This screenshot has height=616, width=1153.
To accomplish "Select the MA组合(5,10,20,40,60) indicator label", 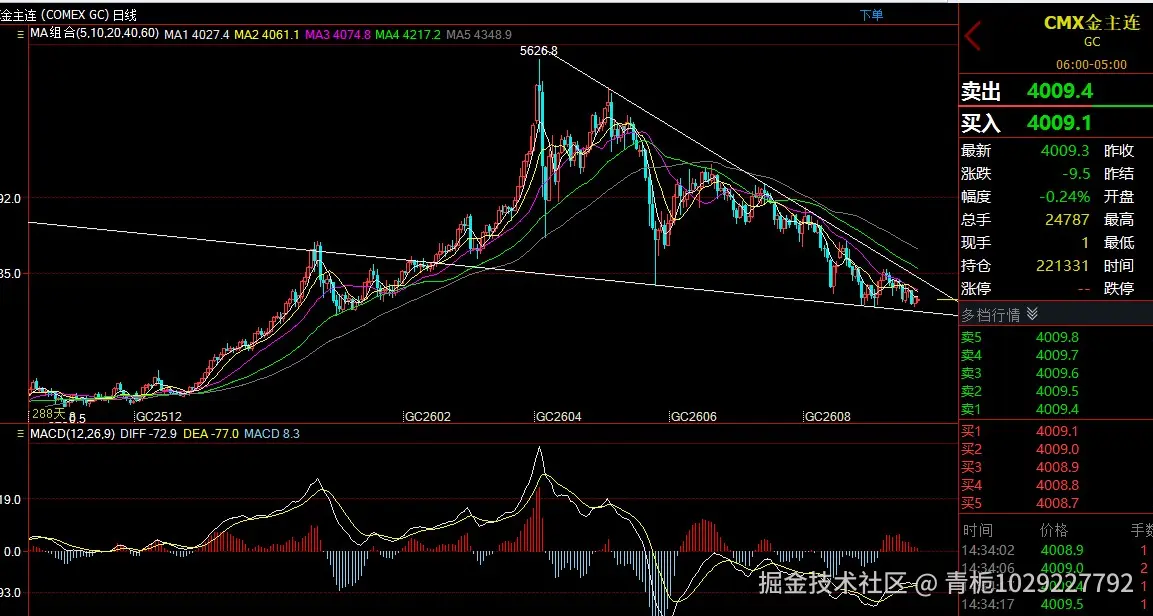I will (94, 34).
